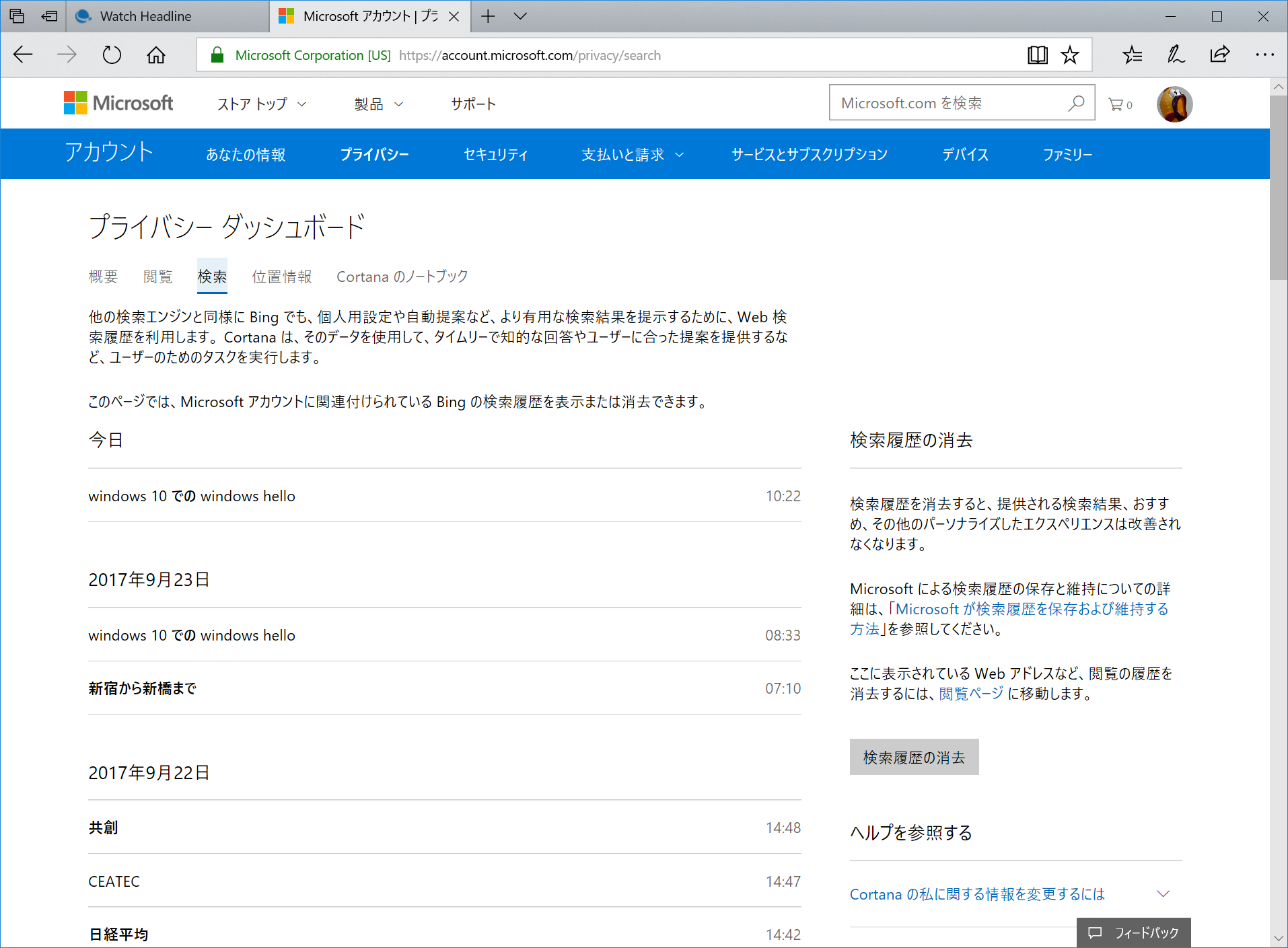Add this page to favorites via the star icon
This screenshot has width=1288, height=948.
point(1069,54)
